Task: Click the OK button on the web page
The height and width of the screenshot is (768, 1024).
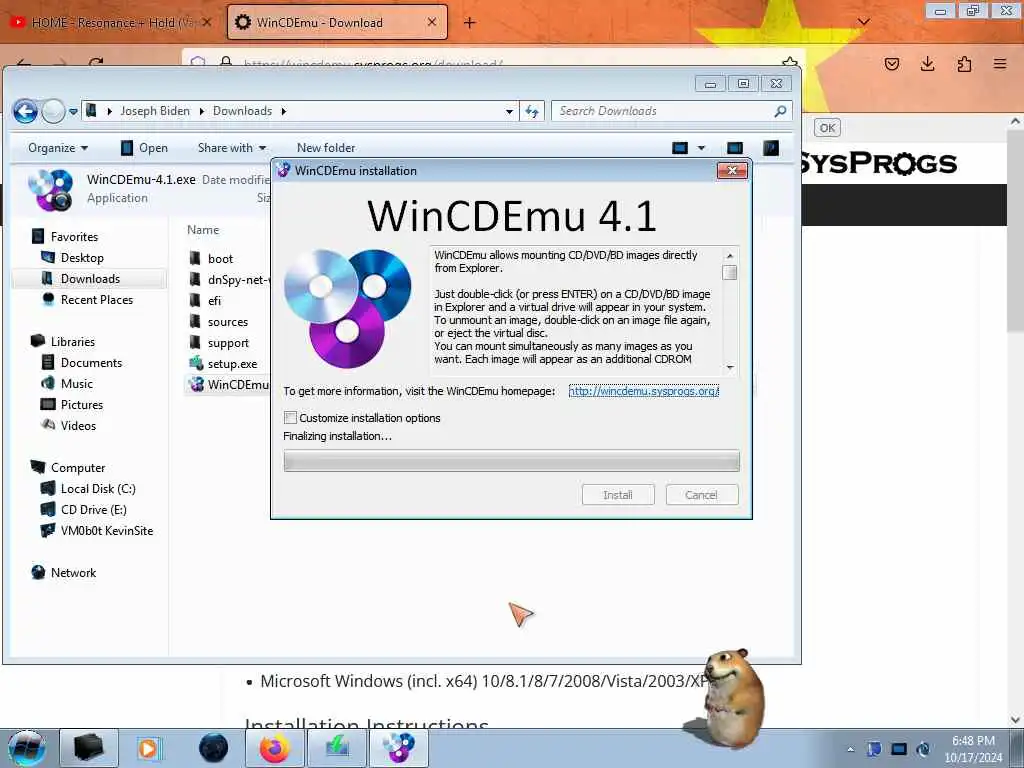Action: click(x=827, y=128)
